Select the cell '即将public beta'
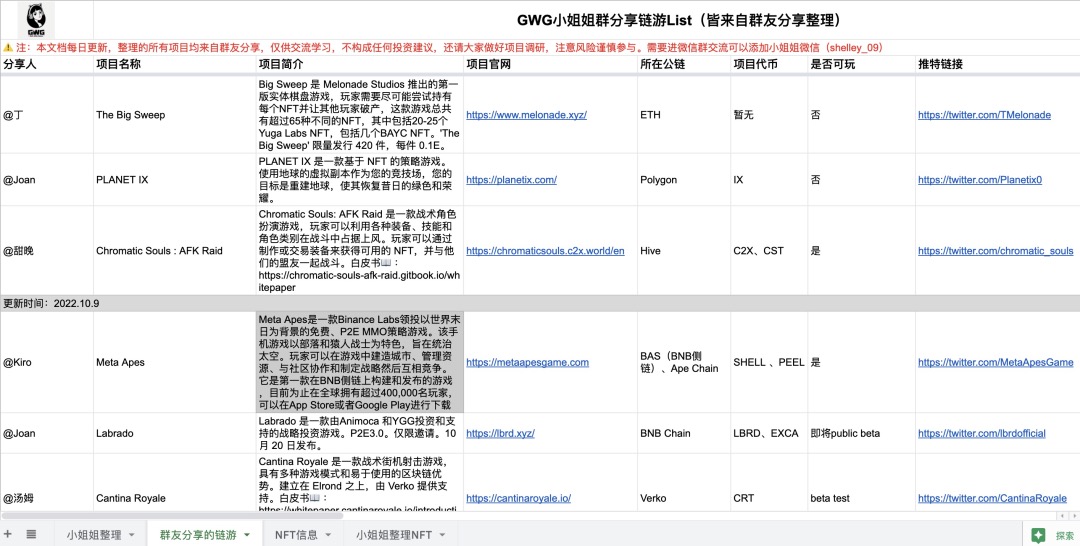Viewport: 1080px width, 546px height. tap(861, 433)
